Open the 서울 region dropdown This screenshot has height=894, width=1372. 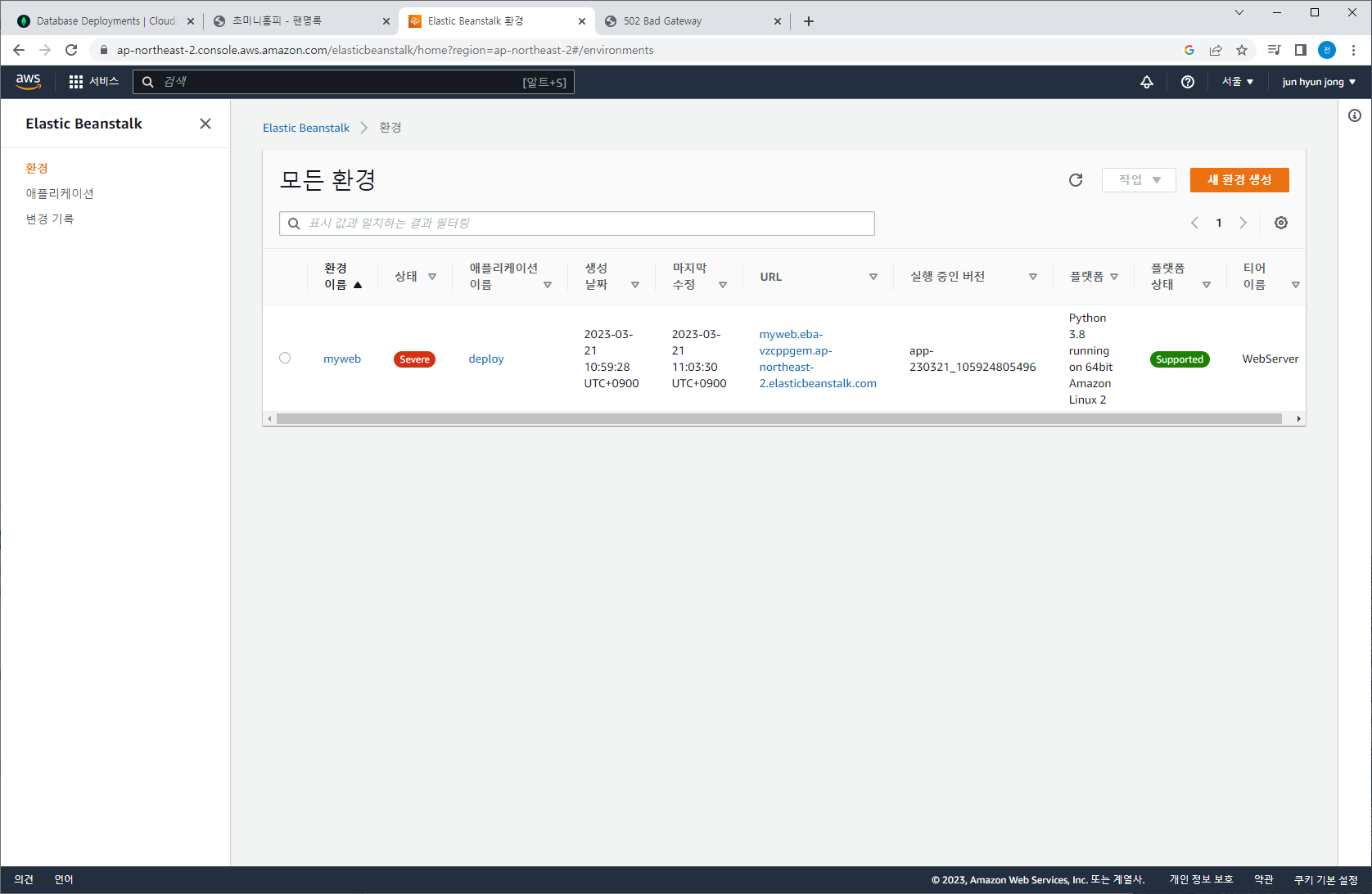(1238, 82)
